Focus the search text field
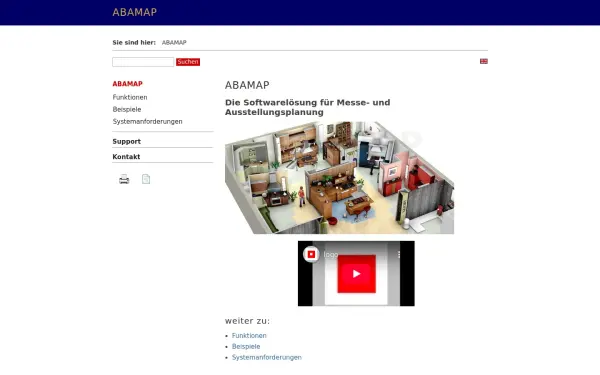 (x=143, y=62)
